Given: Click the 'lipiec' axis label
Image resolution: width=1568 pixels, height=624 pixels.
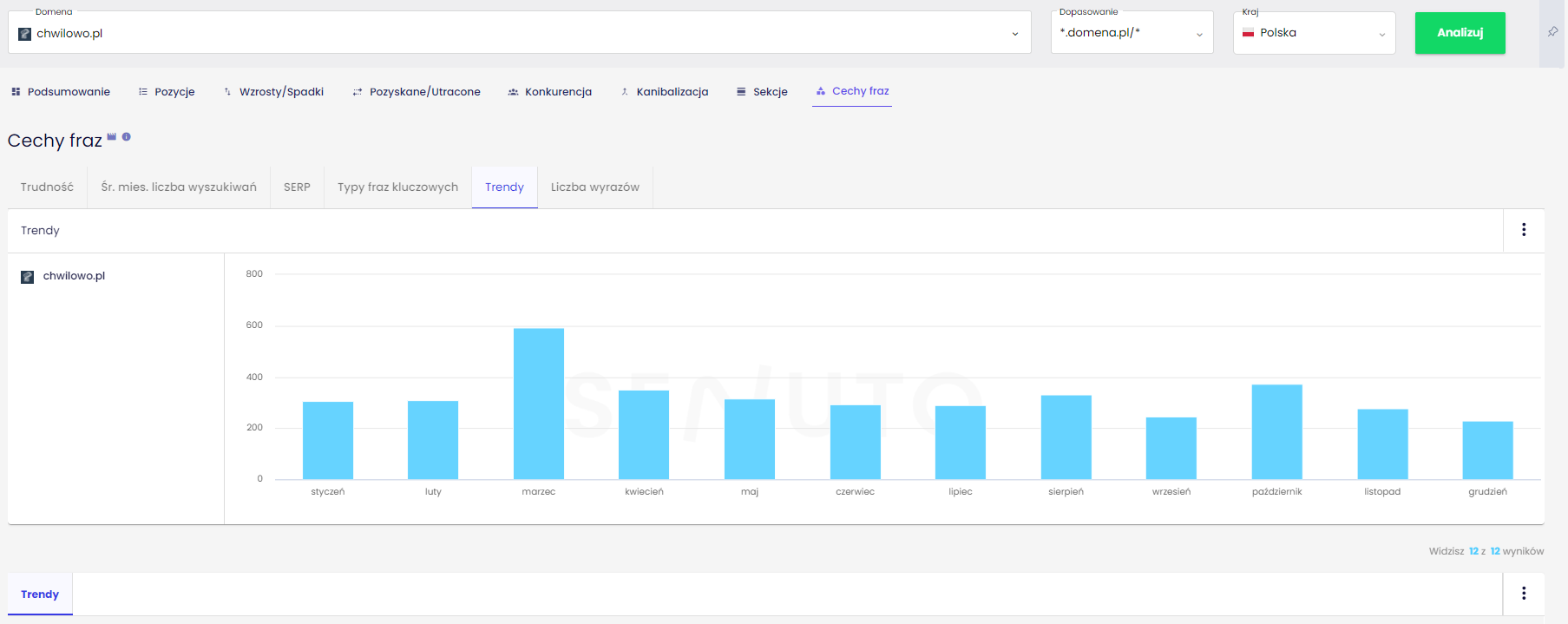Looking at the screenshot, I should (961, 492).
